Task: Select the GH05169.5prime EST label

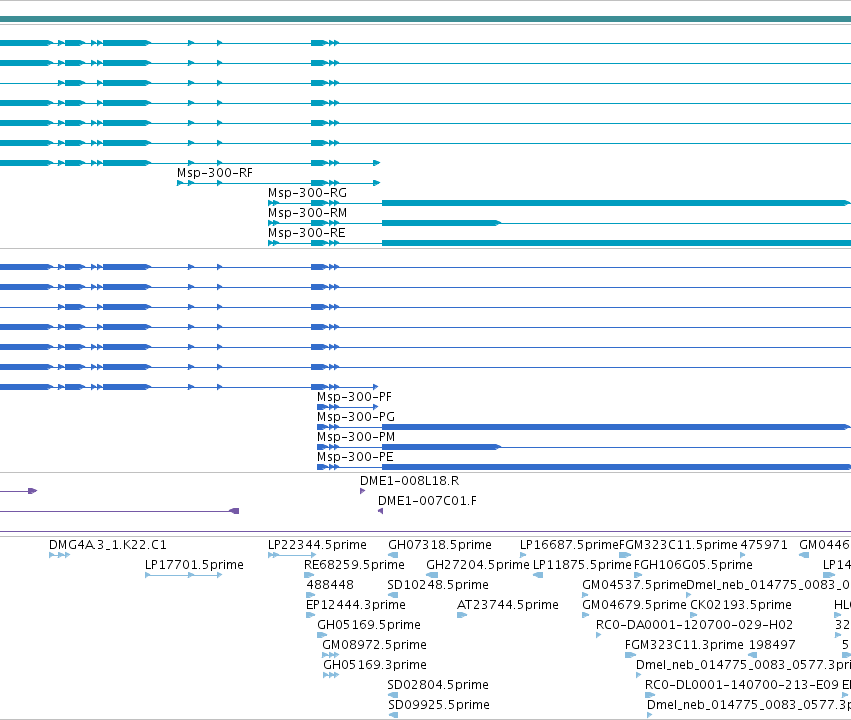Action: pyautogui.click(x=369, y=626)
